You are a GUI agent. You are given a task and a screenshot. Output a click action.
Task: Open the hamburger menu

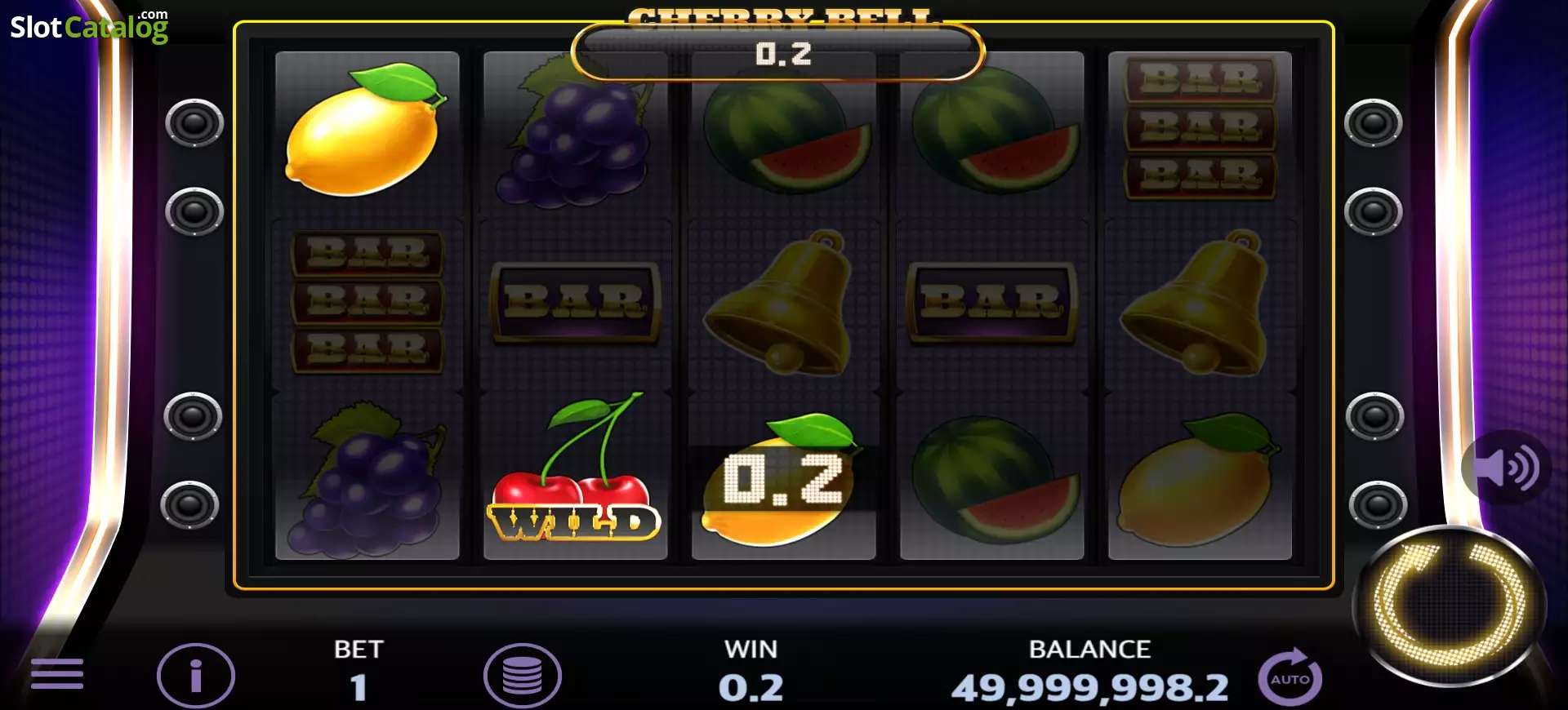coord(57,674)
